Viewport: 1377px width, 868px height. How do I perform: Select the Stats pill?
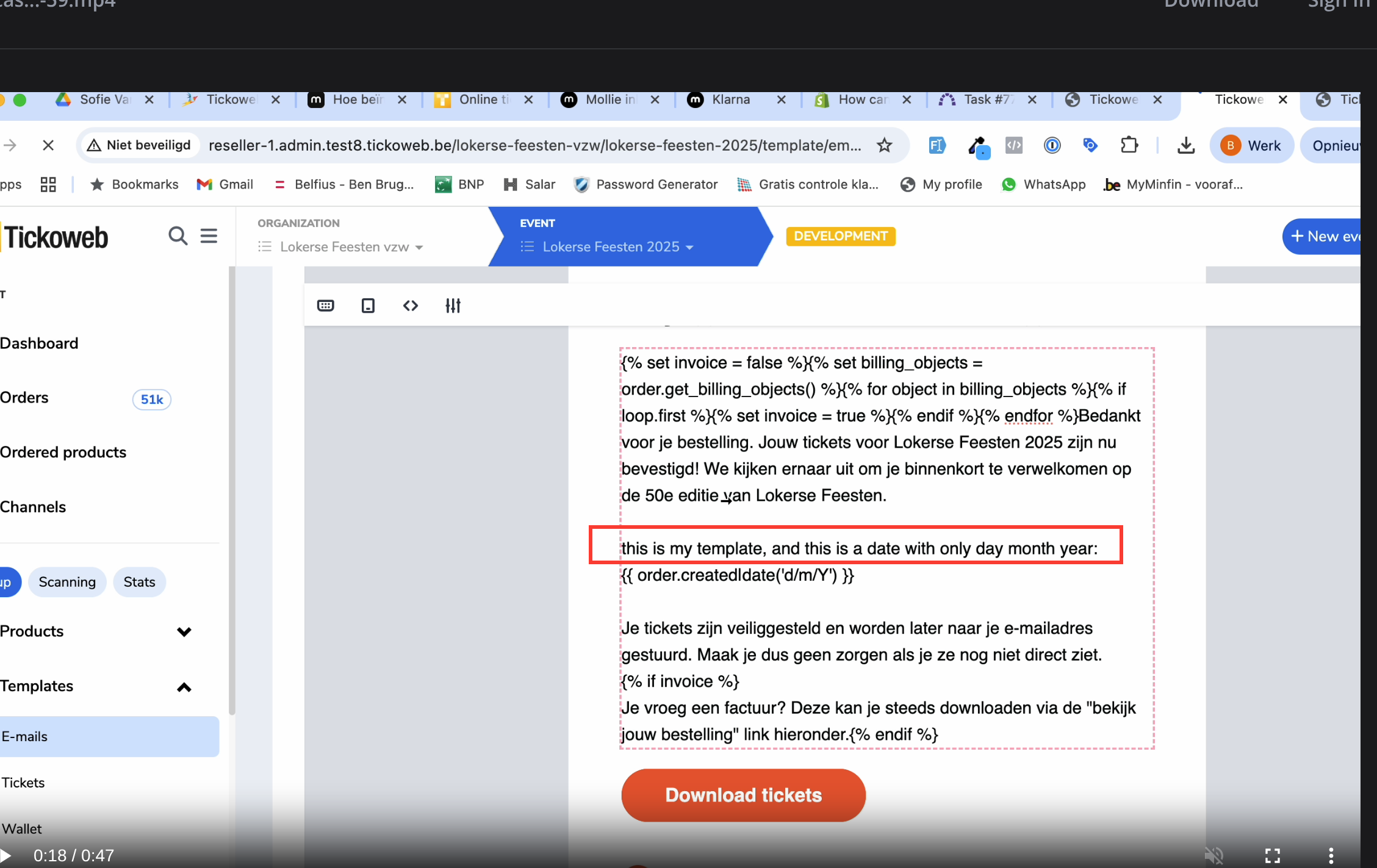139,582
